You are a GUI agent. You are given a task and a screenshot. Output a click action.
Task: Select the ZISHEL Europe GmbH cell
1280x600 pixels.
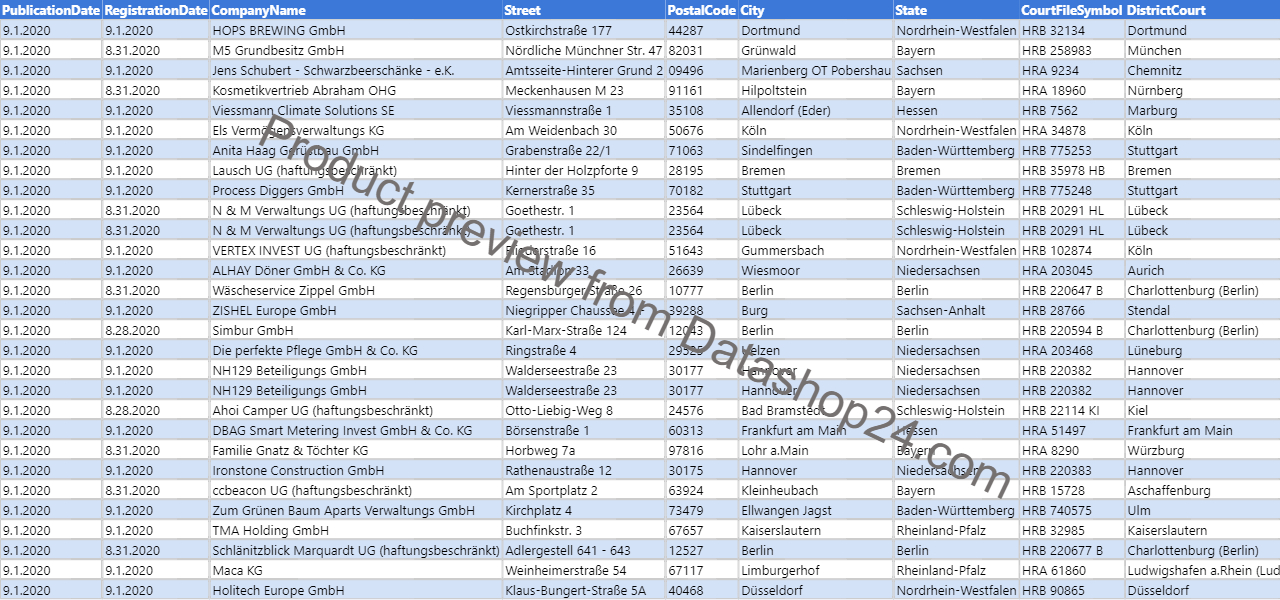tap(356, 310)
